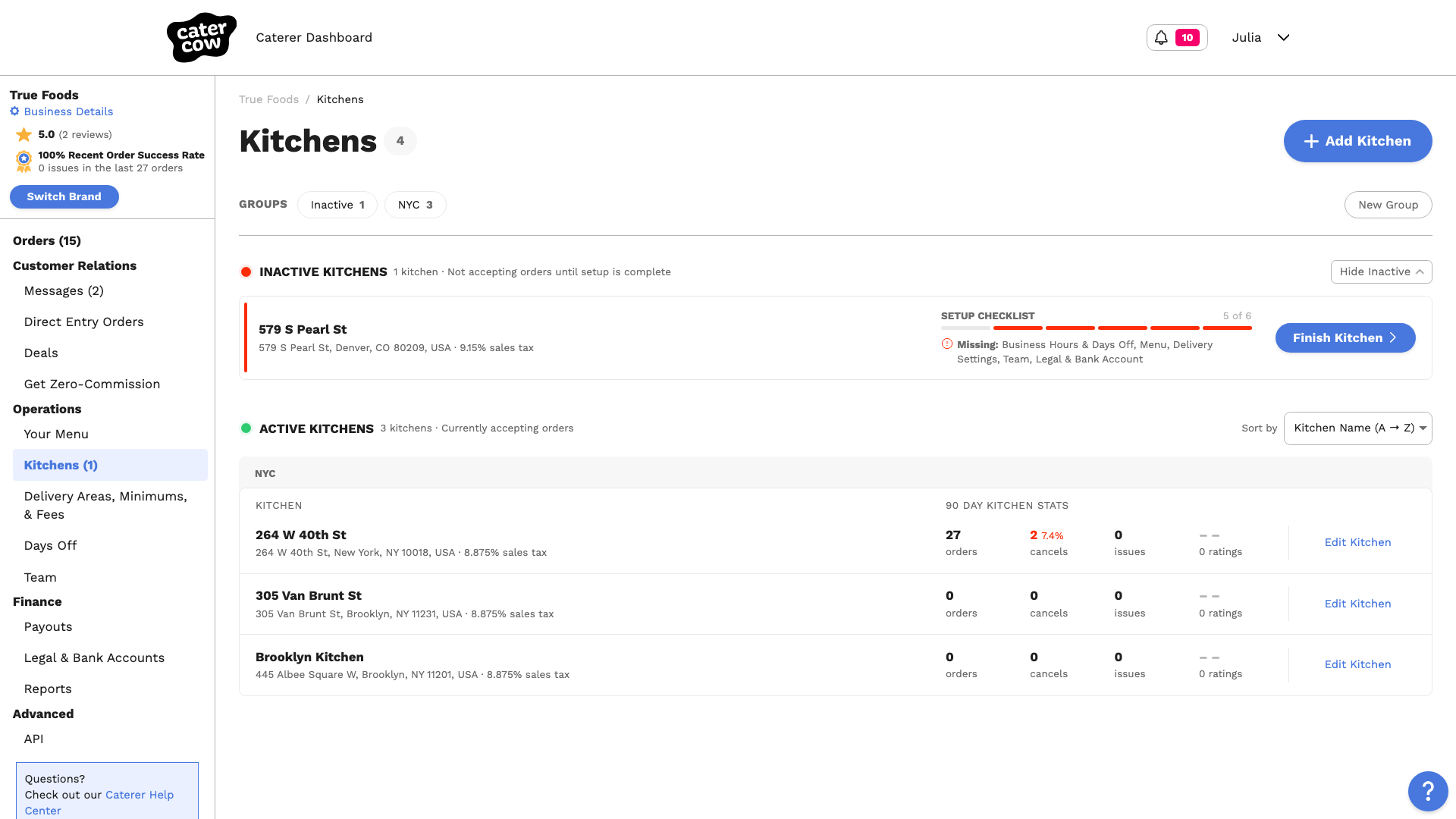This screenshot has height=819, width=1456.
Task: Click the green active status dot
Action: pyautogui.click(x=246, y=428)
